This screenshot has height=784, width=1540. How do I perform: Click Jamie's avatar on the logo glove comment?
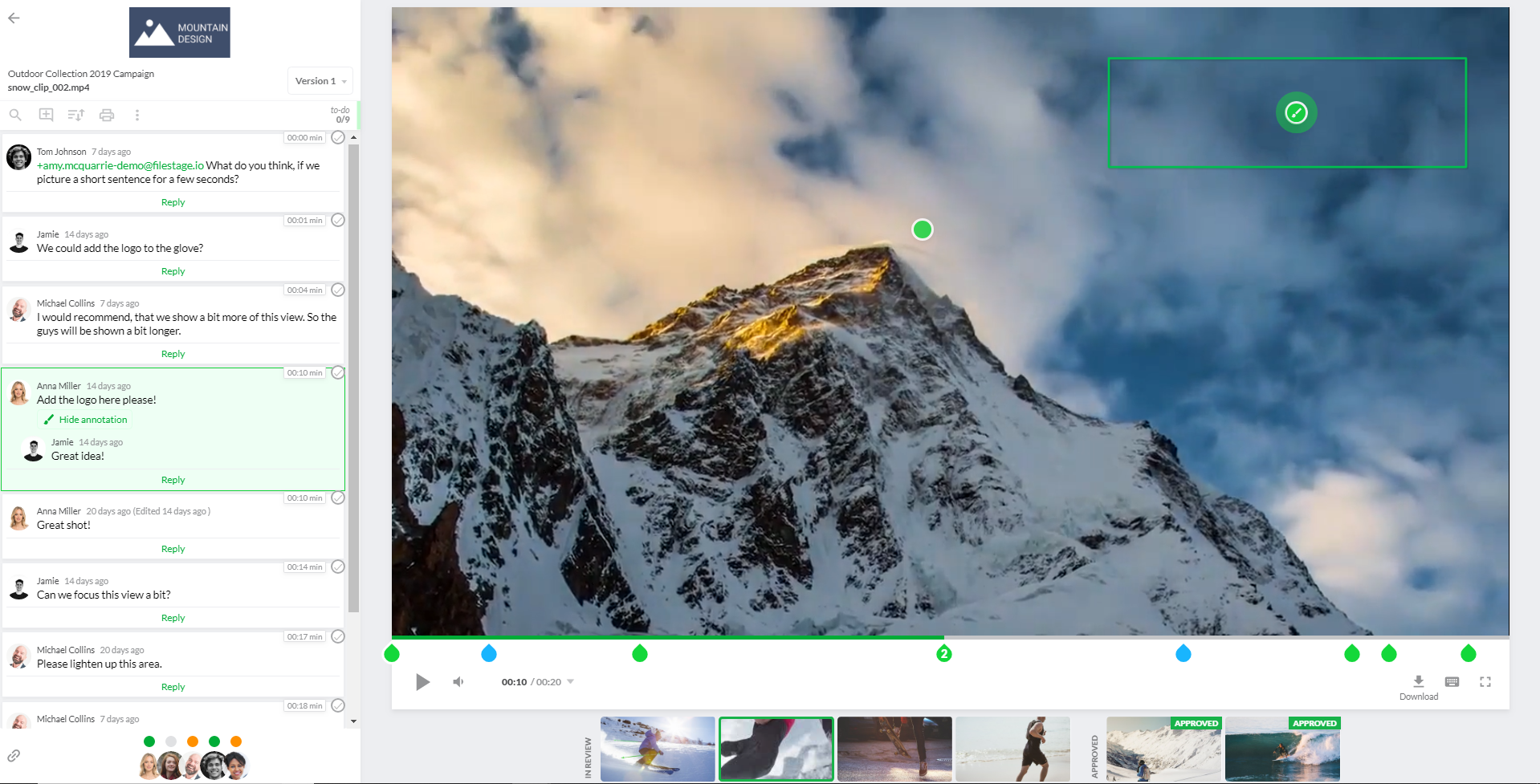pos(19,241)
